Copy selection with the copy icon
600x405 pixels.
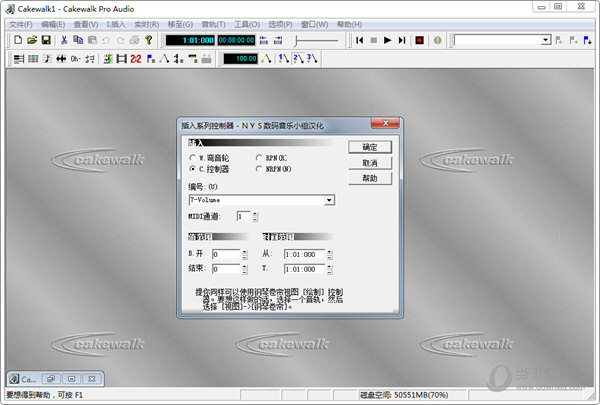click(78, 40)
